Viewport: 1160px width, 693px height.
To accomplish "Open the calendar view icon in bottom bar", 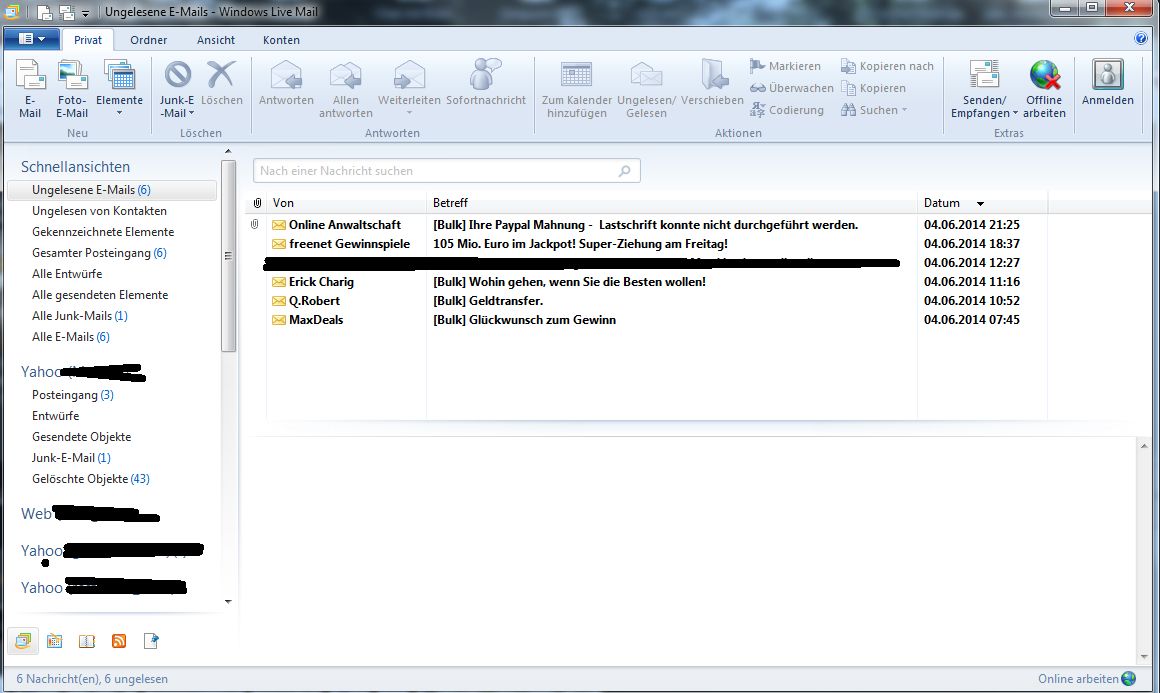I will [55, 641].
